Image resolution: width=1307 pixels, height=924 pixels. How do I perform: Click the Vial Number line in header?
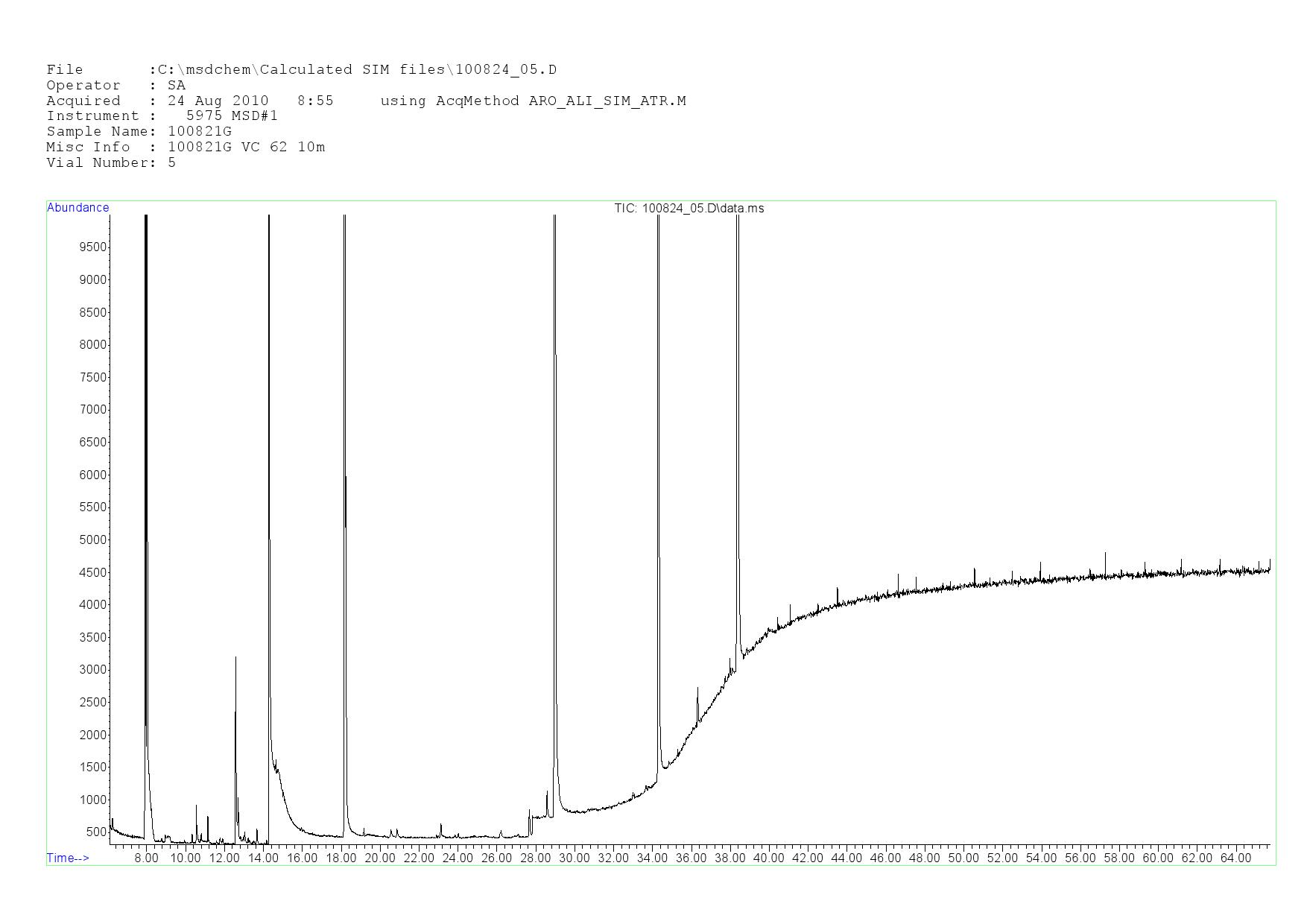111,162
